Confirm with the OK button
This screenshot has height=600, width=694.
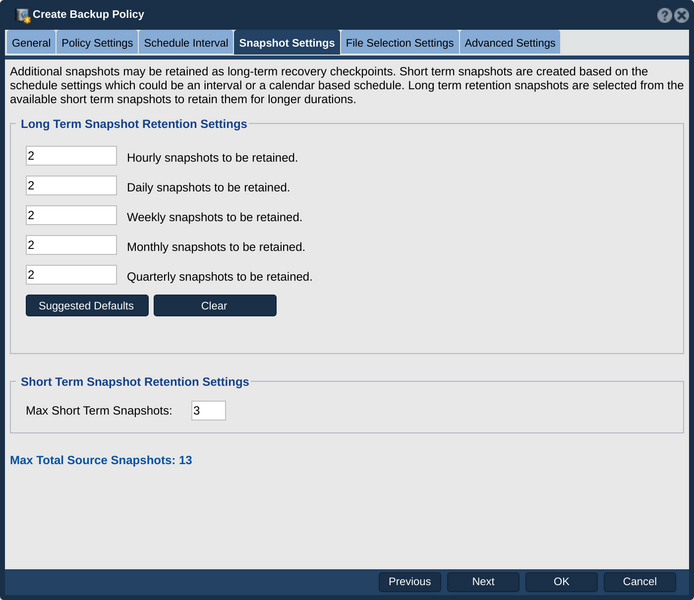tap(562, 582)
